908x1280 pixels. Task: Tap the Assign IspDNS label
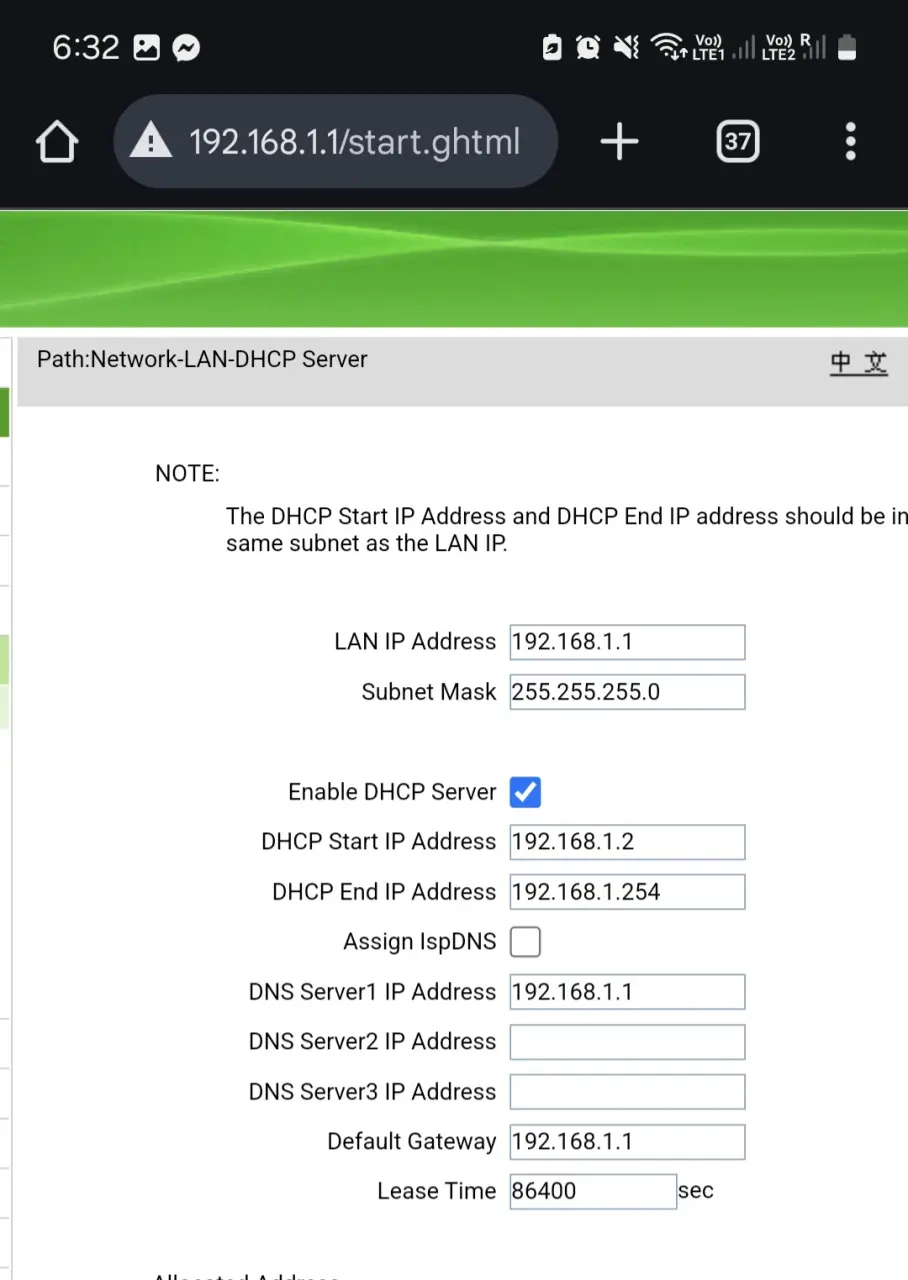coord(419,942)
